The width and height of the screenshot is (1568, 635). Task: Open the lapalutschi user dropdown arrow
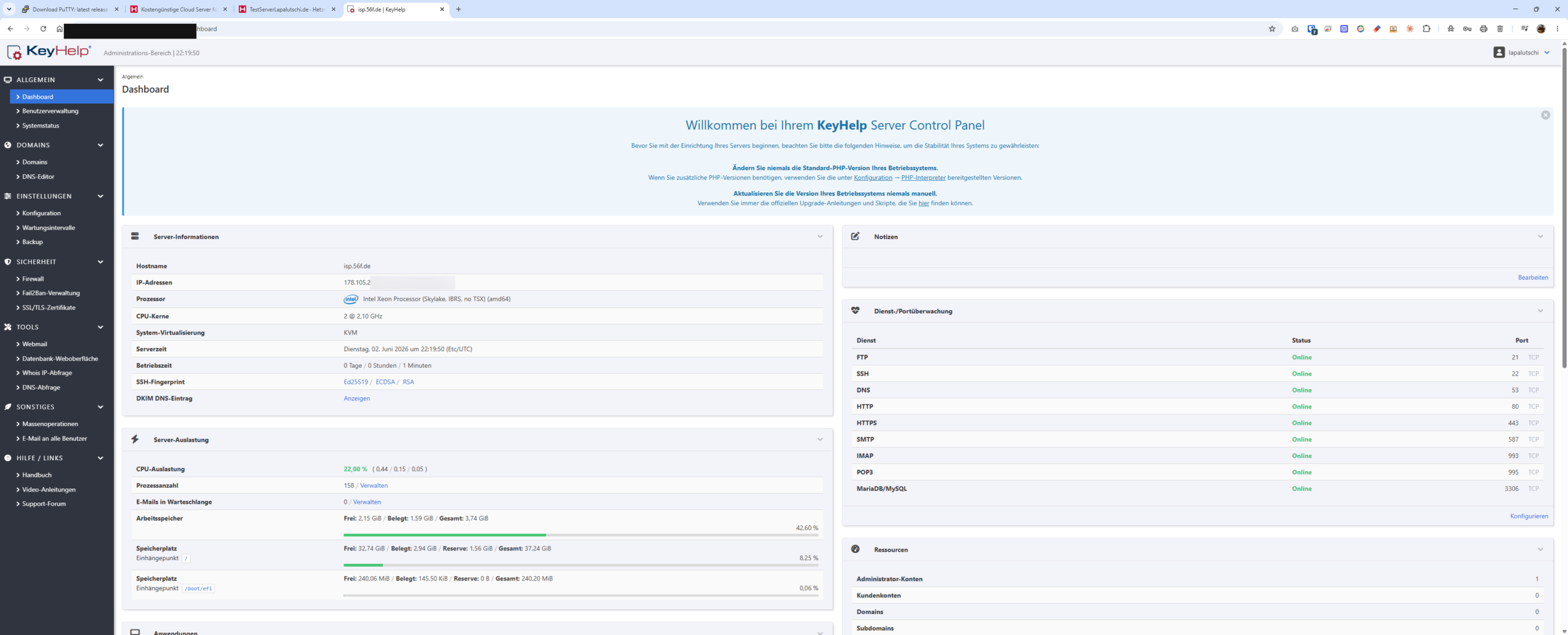[x=1547, y=53]
